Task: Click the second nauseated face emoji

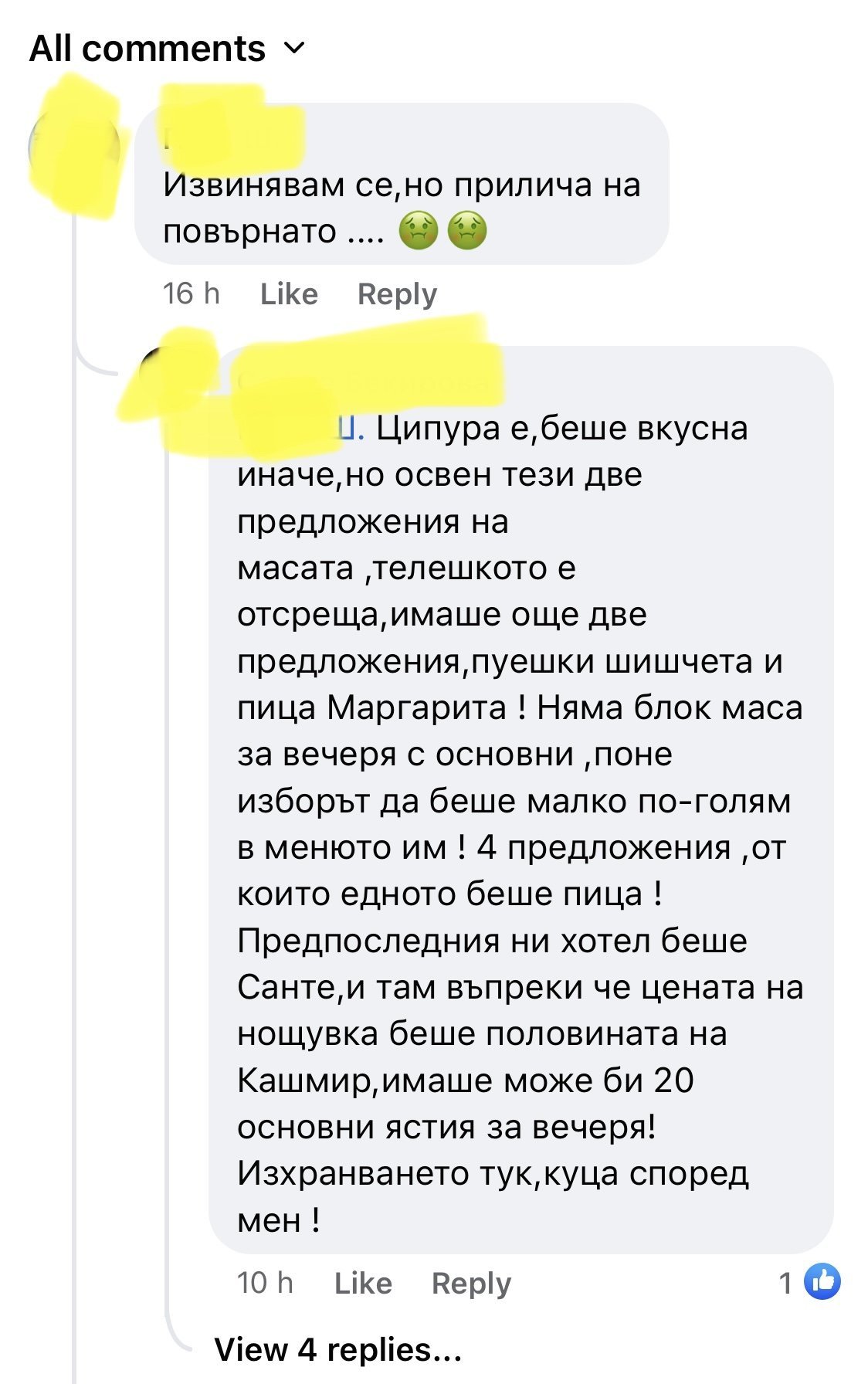Action: click(467, 231)
